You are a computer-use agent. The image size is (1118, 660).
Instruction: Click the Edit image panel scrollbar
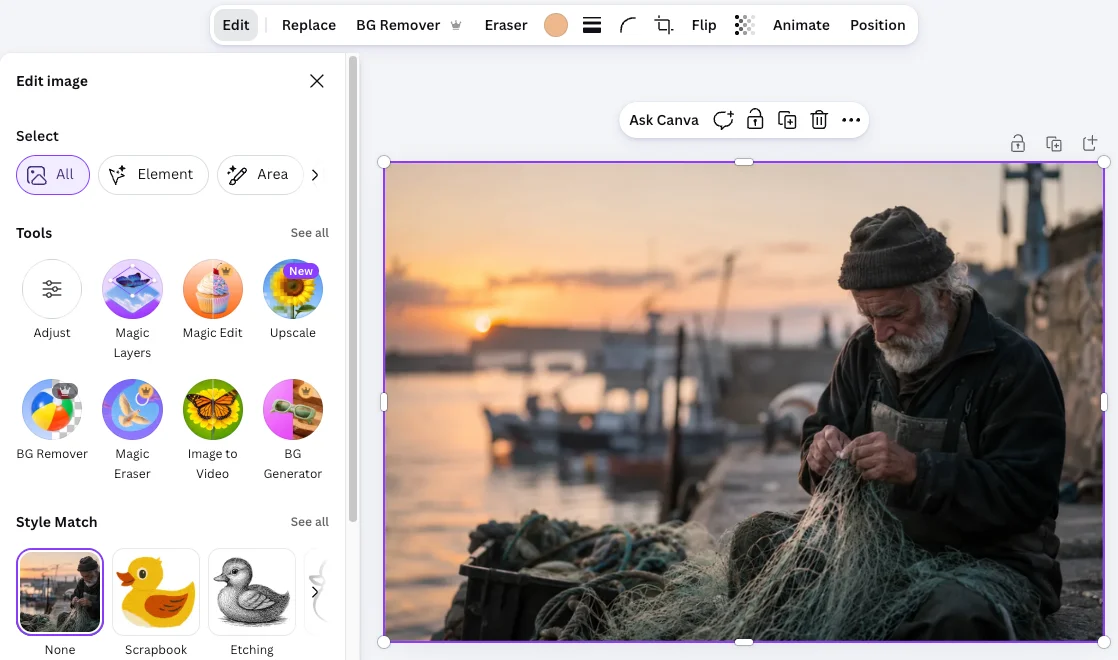[353, 289]
